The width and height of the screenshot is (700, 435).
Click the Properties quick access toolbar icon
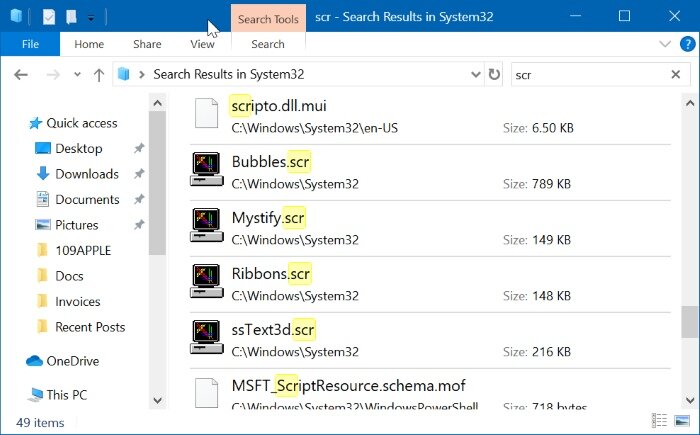point(49,17)
